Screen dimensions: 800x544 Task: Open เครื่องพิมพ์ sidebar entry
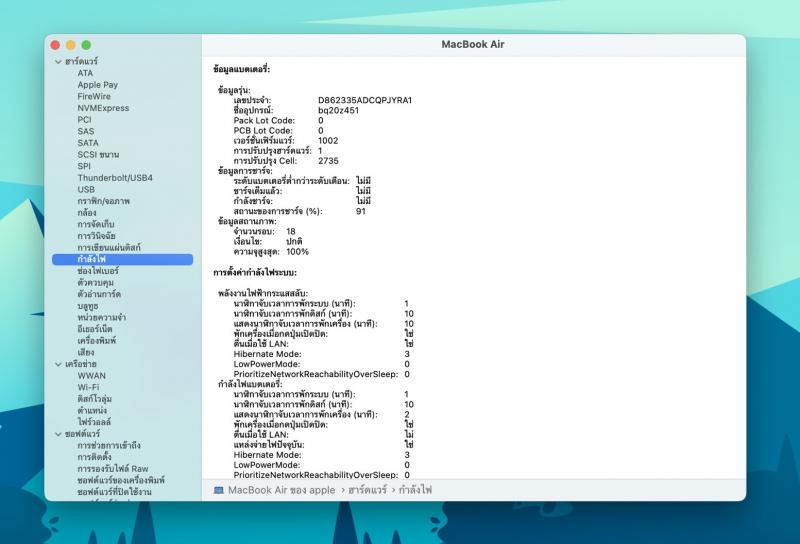click(96, 341)
